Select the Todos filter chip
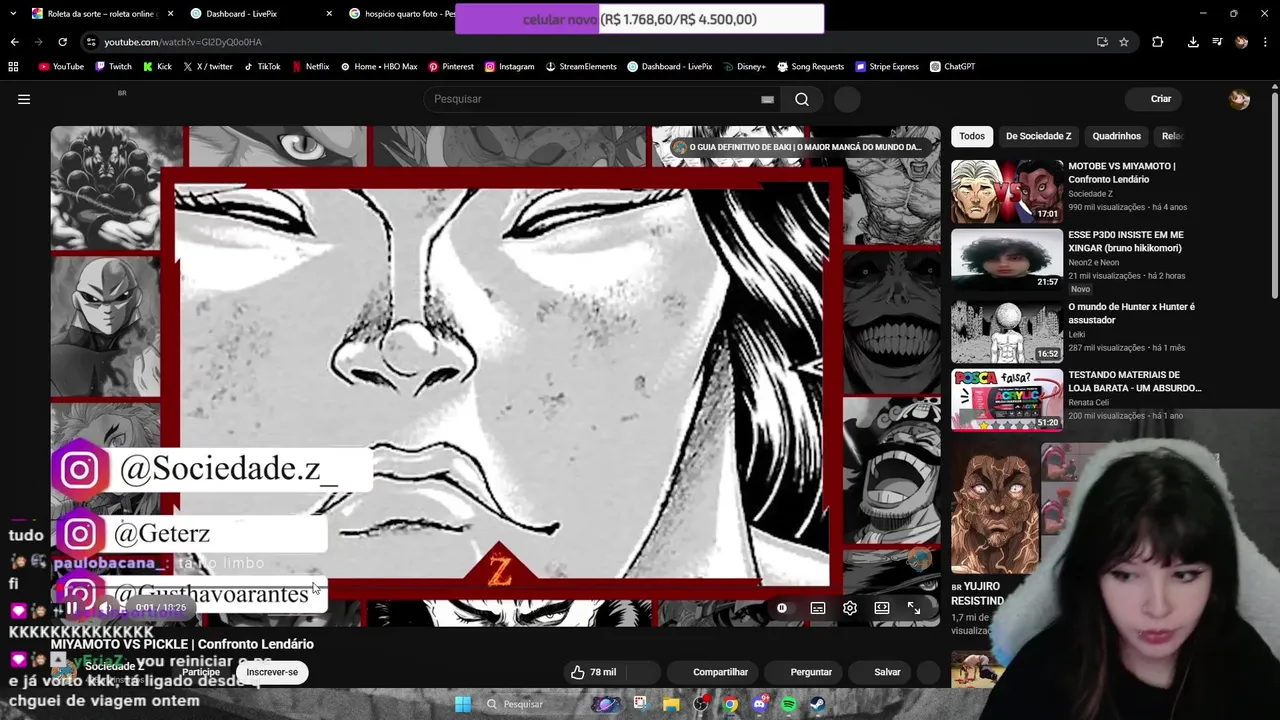 pos(972,136)
